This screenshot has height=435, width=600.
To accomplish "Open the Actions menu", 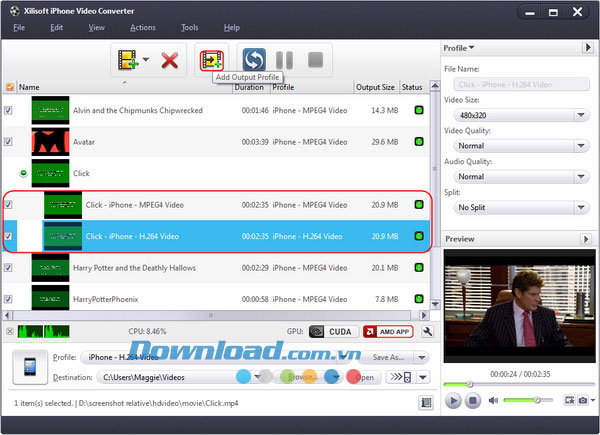I will pos(142,27).
